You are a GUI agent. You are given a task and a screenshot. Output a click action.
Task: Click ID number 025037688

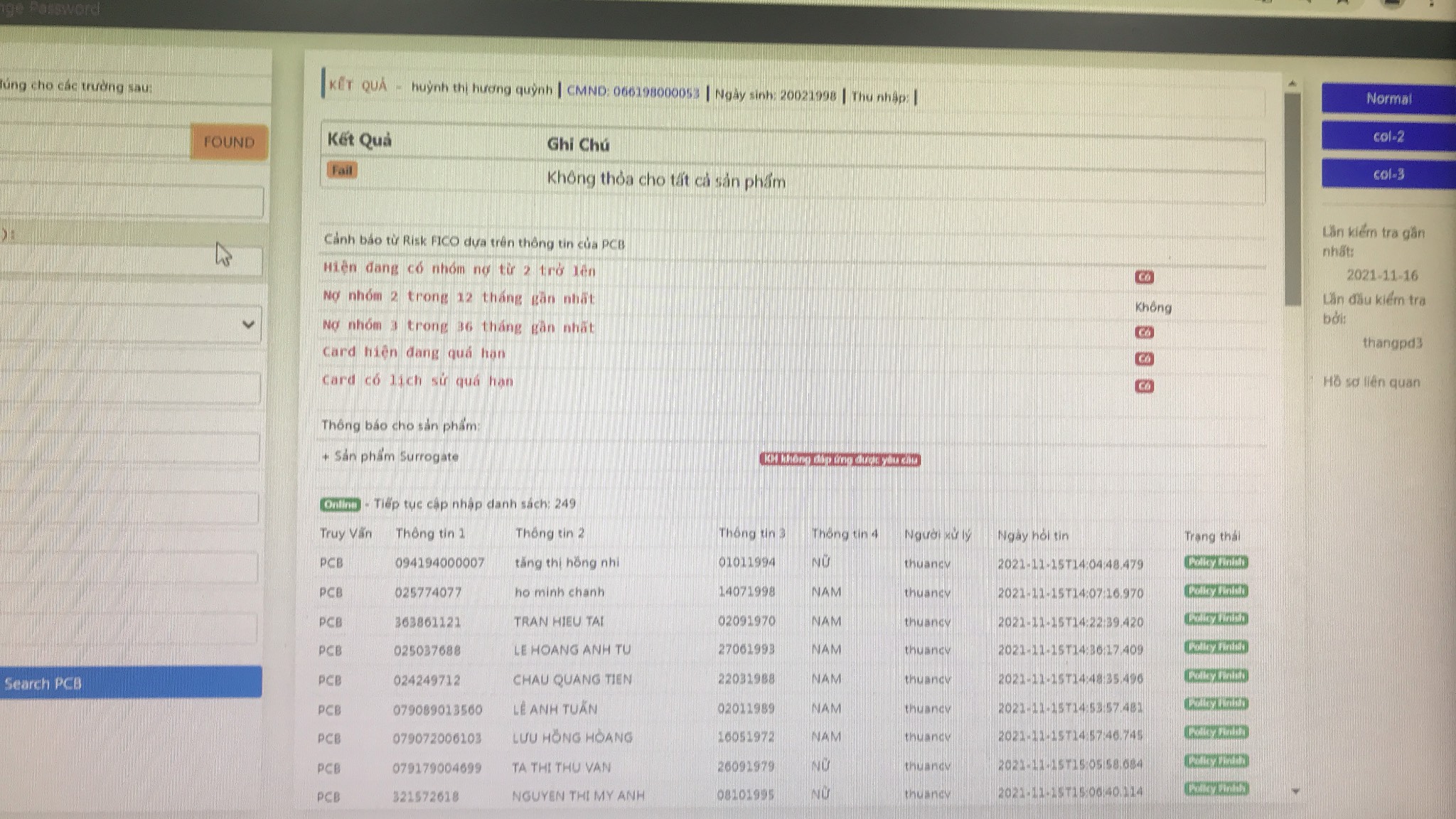(427, 651)
